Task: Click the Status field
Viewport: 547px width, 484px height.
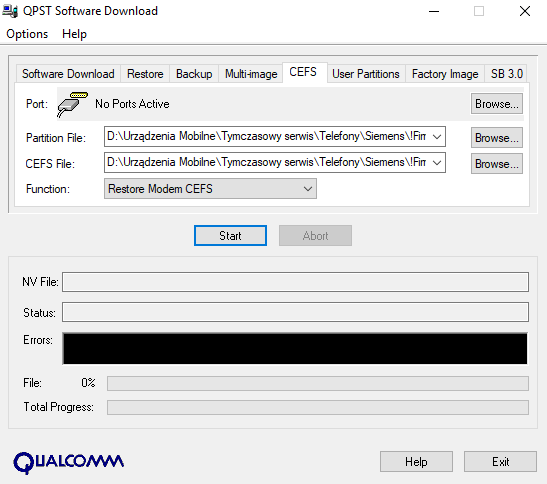Action: point(295,312)
